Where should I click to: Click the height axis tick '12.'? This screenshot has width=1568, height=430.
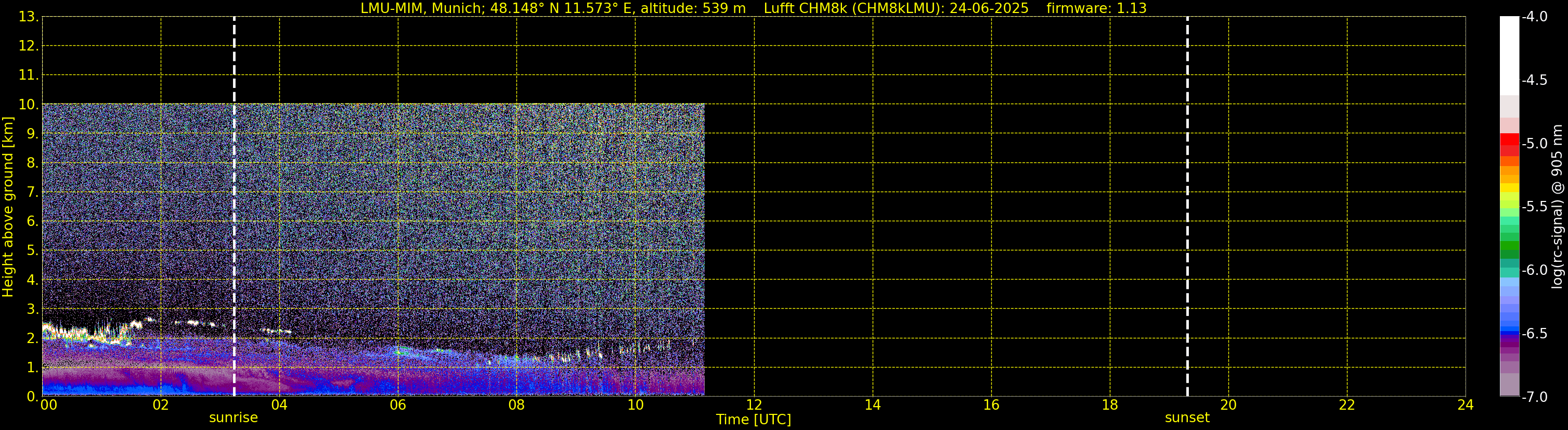point(28,46)
